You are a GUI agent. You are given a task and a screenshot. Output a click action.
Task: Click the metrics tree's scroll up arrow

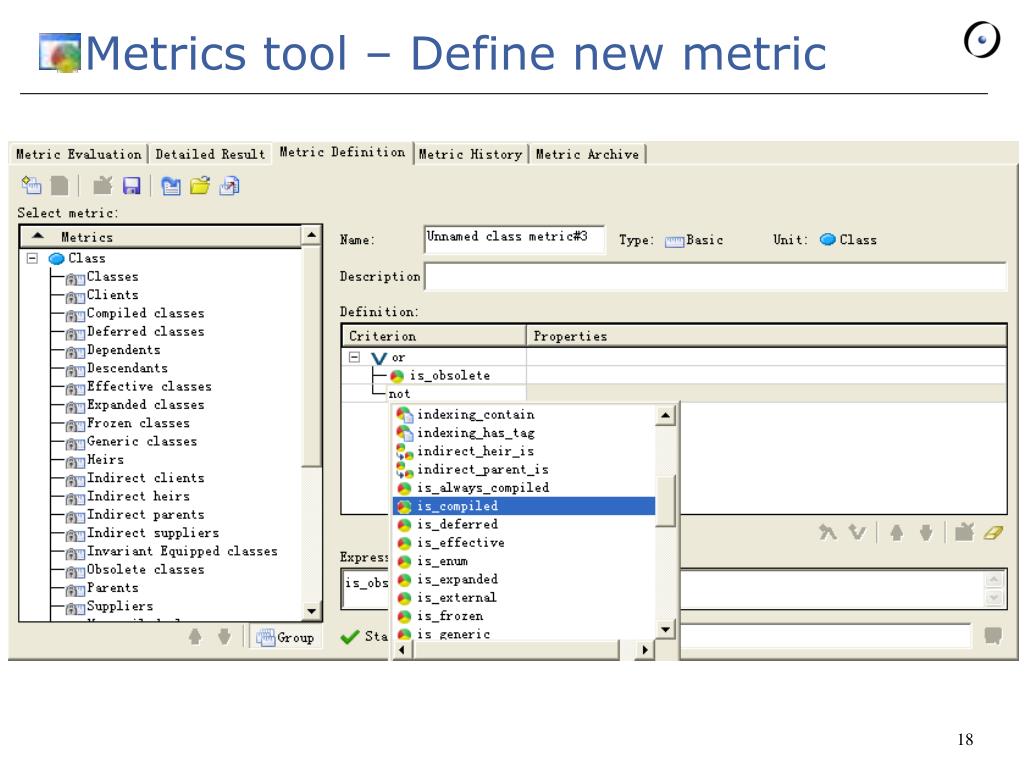pos(312,234)
